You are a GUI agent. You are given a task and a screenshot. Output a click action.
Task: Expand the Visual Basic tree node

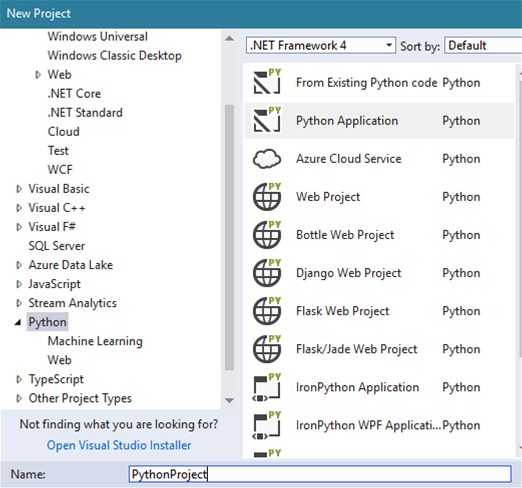coord(19,189)
